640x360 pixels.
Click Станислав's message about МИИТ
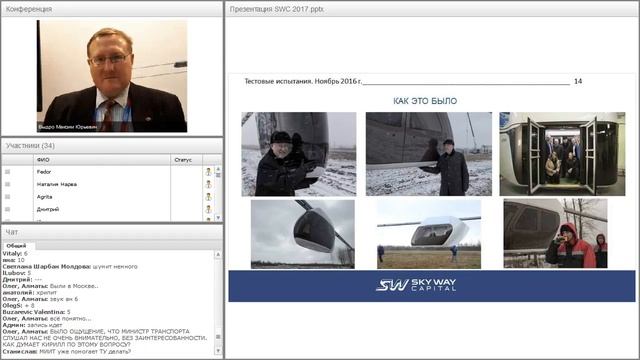tap(67, 351)
